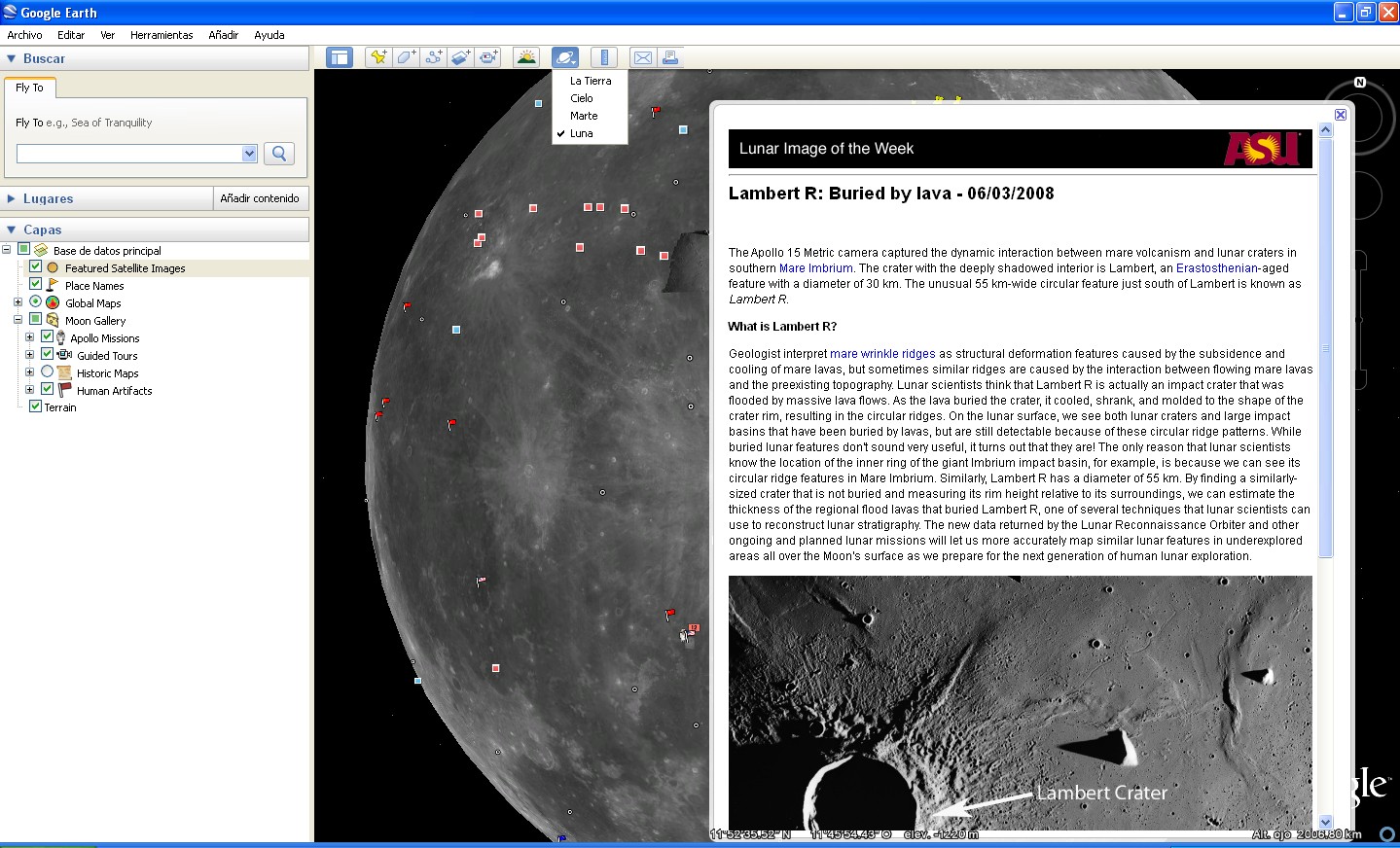Click the email envelope toolbar icon
The height and width of the screenshot is (848, 1400).
(643, 57)
